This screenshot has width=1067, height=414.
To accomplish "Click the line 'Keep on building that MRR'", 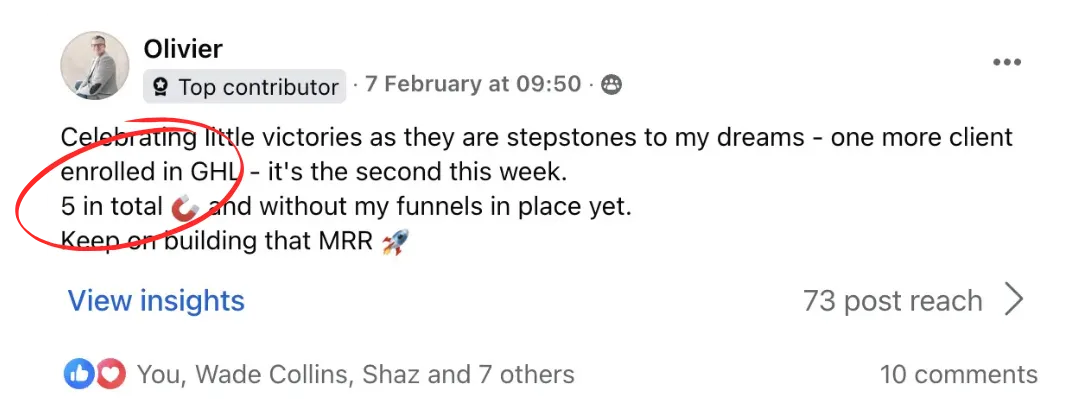I will (x=218, y=241).
